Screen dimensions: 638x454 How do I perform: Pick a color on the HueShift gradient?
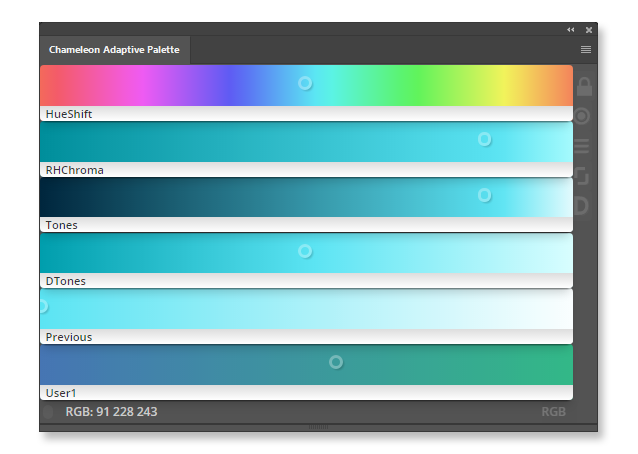(x=306, y=85)
